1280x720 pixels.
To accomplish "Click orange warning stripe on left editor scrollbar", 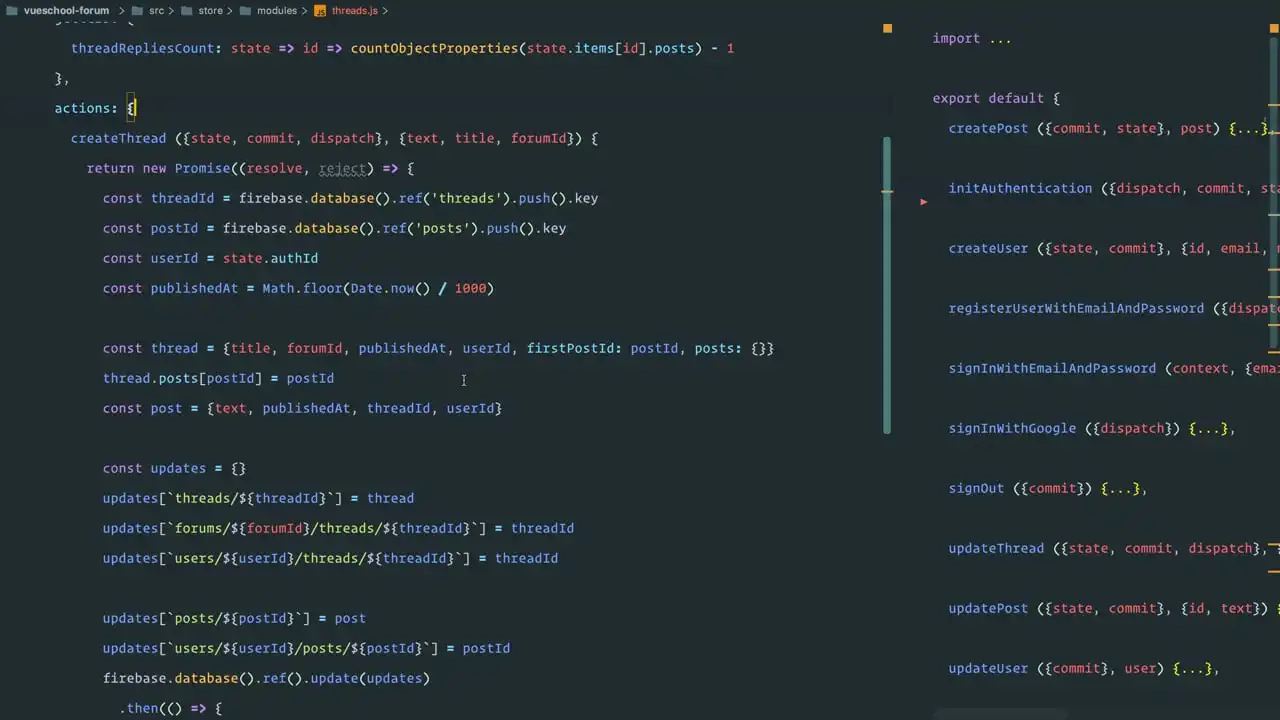I will tap(886, 190).
